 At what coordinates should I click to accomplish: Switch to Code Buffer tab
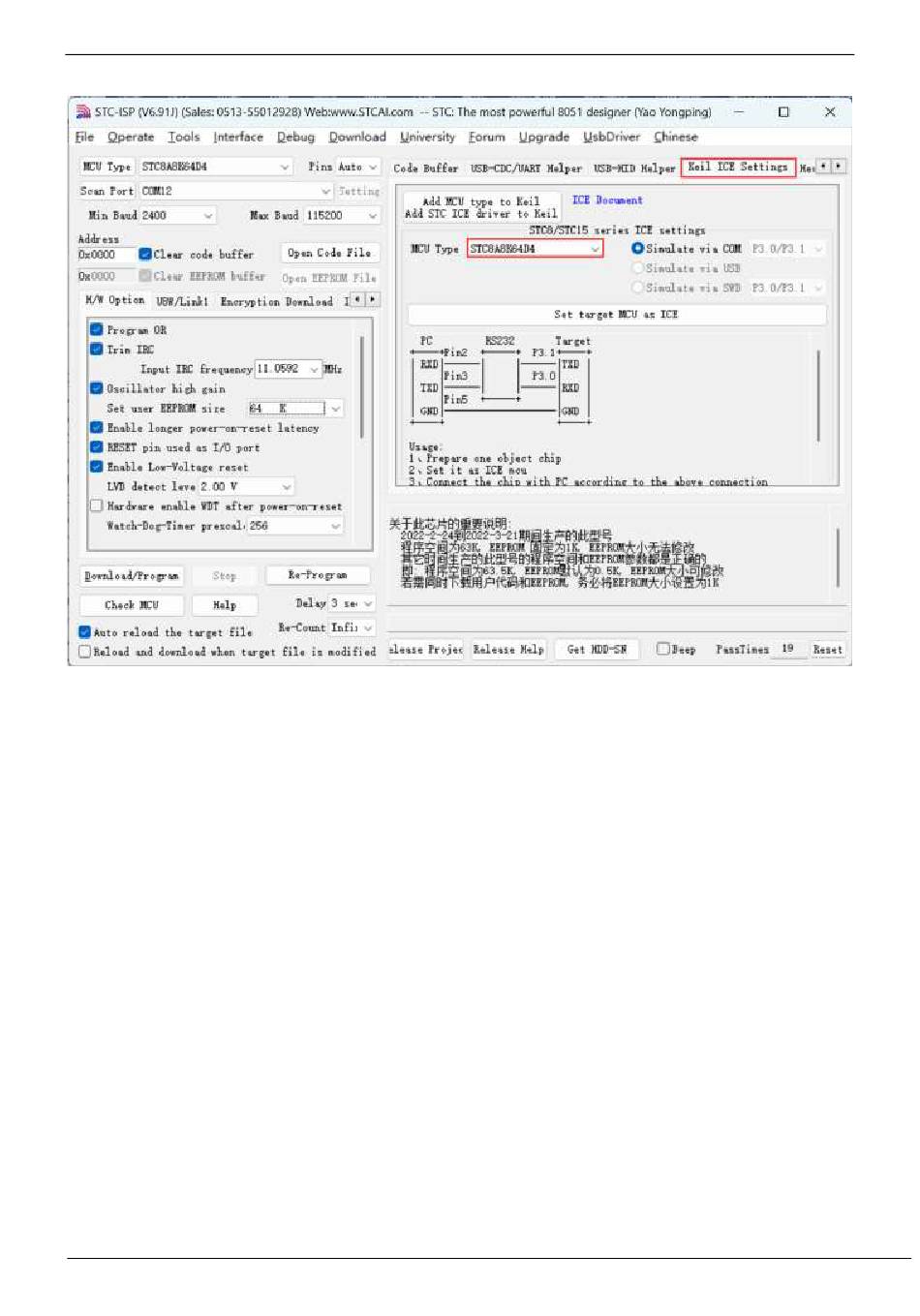[425, 168]
